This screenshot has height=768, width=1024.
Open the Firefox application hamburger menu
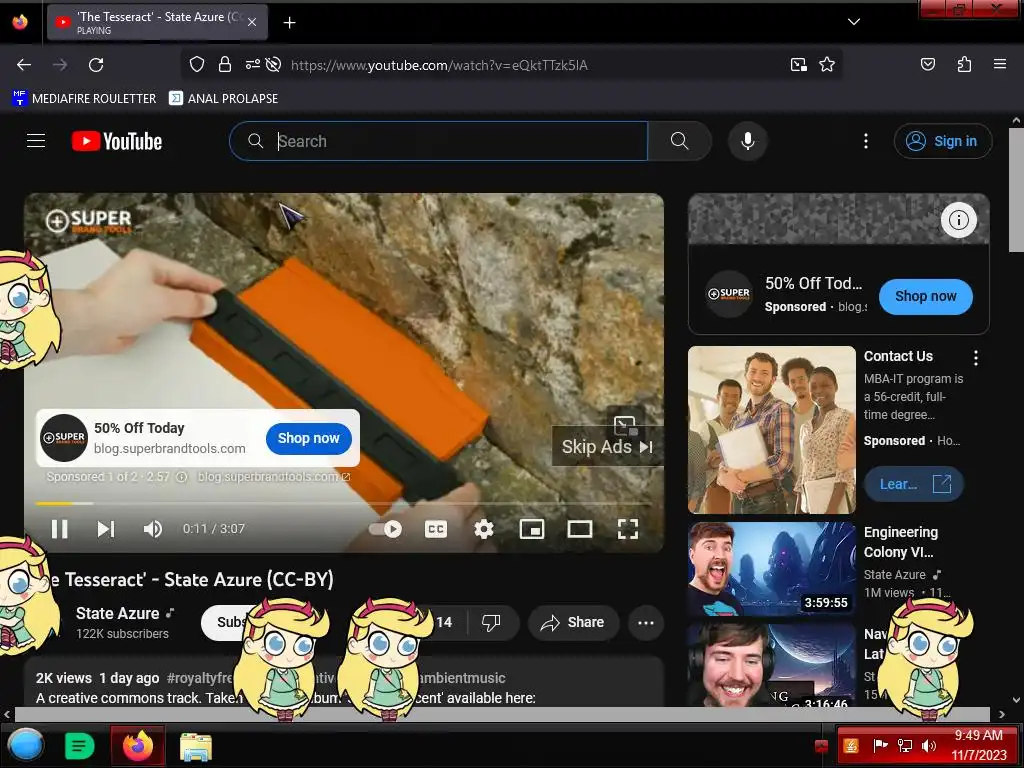tap(999, 64)
